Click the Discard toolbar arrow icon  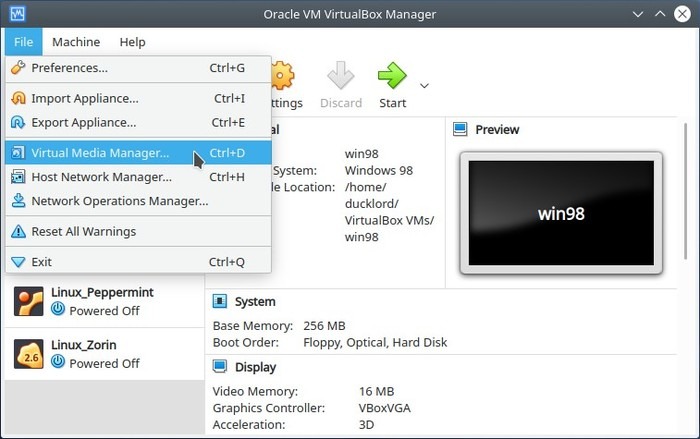pos(341,75)
